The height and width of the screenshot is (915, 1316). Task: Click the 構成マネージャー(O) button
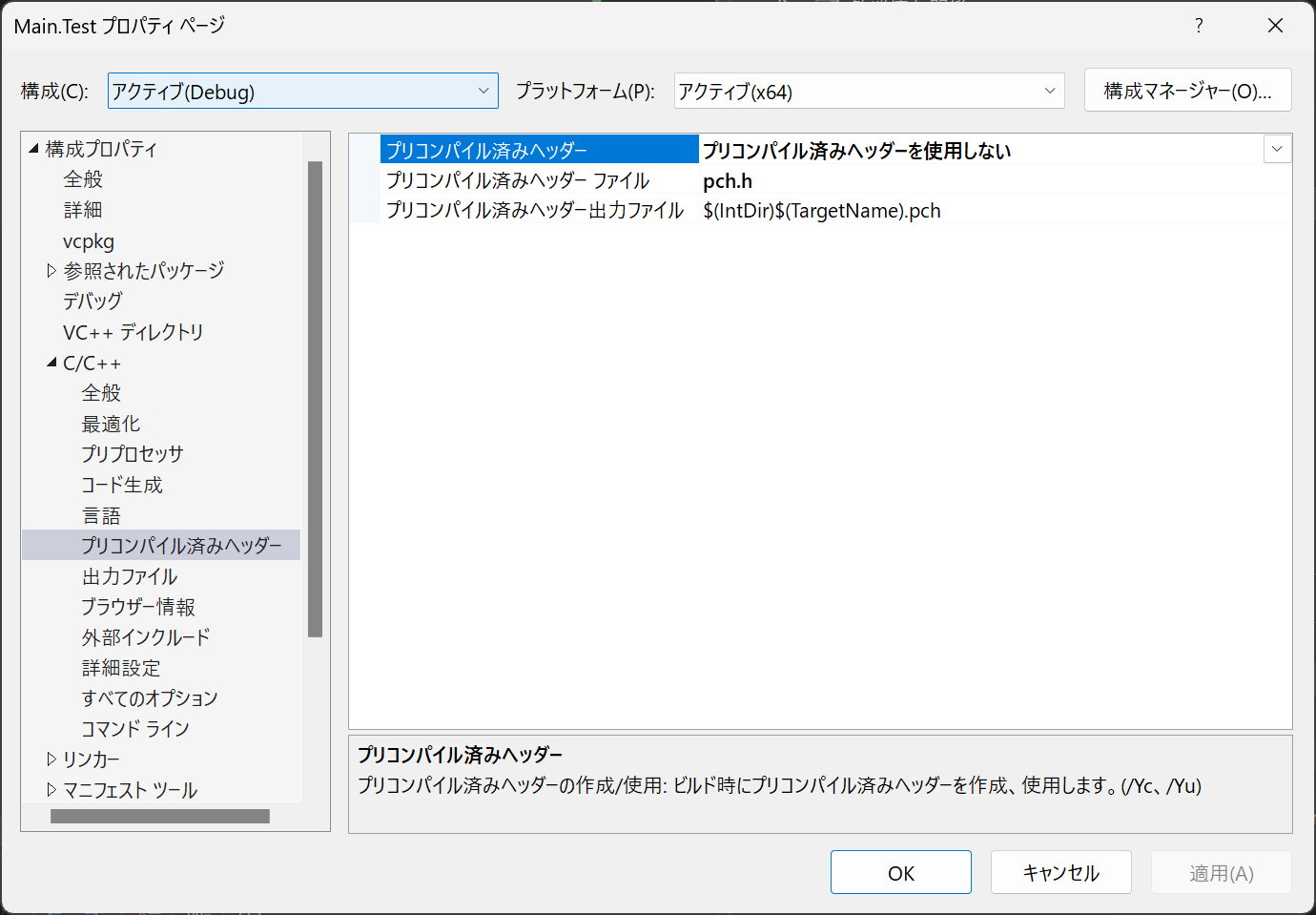click(x=1187, y=90)
